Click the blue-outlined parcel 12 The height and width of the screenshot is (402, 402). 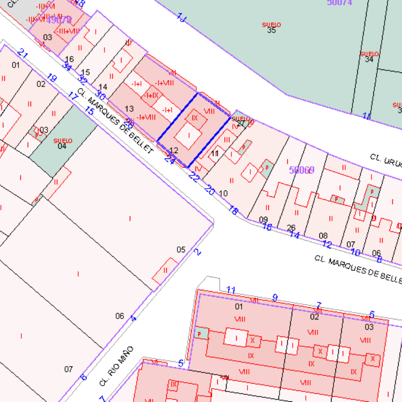(x=194, y=130)
